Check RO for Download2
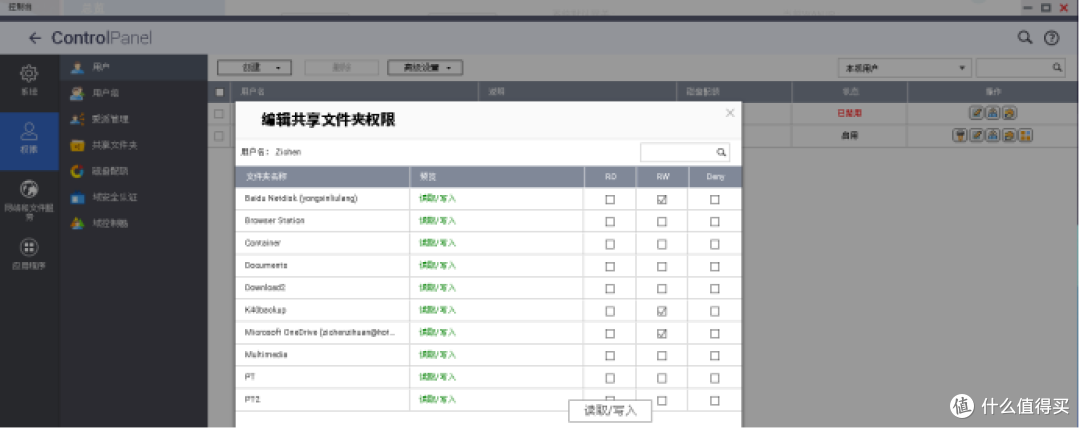The height and width of the screenshot is (429, 1080). 610,289
